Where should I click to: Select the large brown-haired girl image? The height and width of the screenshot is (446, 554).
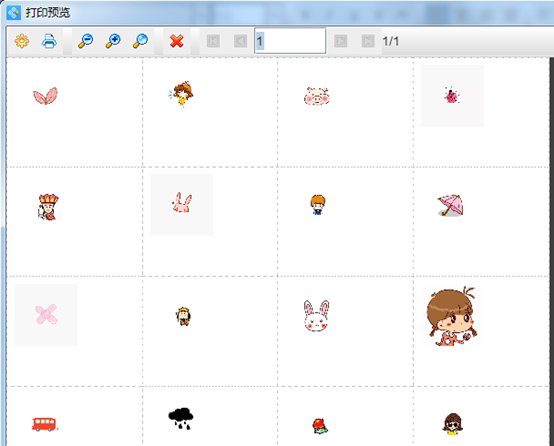coord(452,316)
